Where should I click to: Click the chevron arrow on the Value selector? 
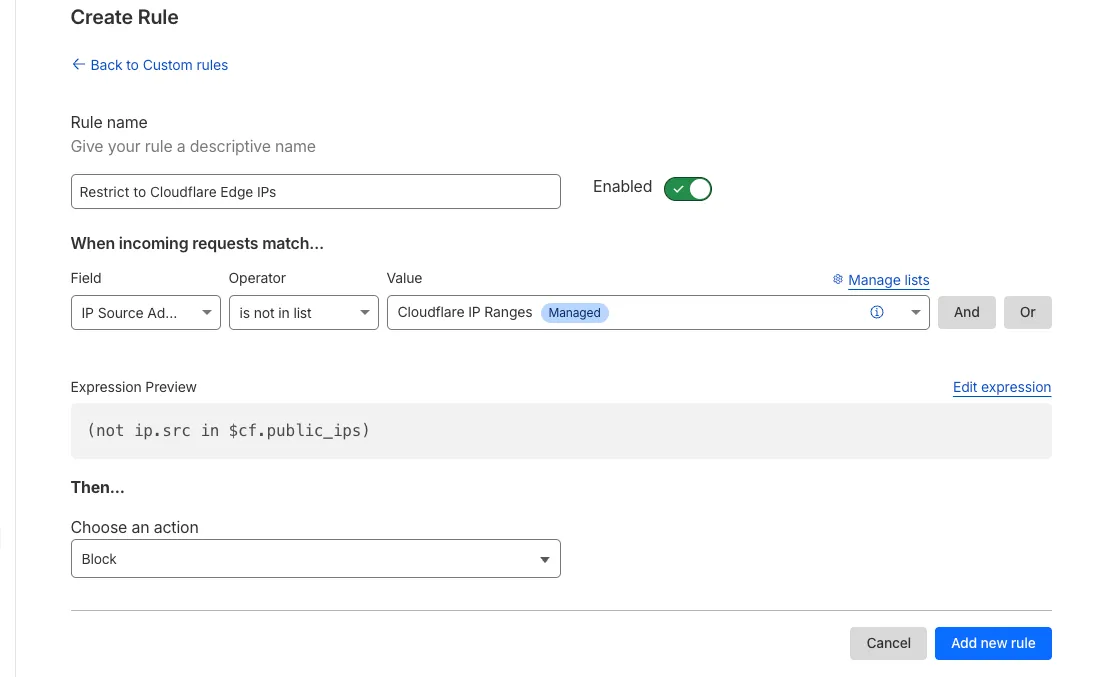point(915,312)
